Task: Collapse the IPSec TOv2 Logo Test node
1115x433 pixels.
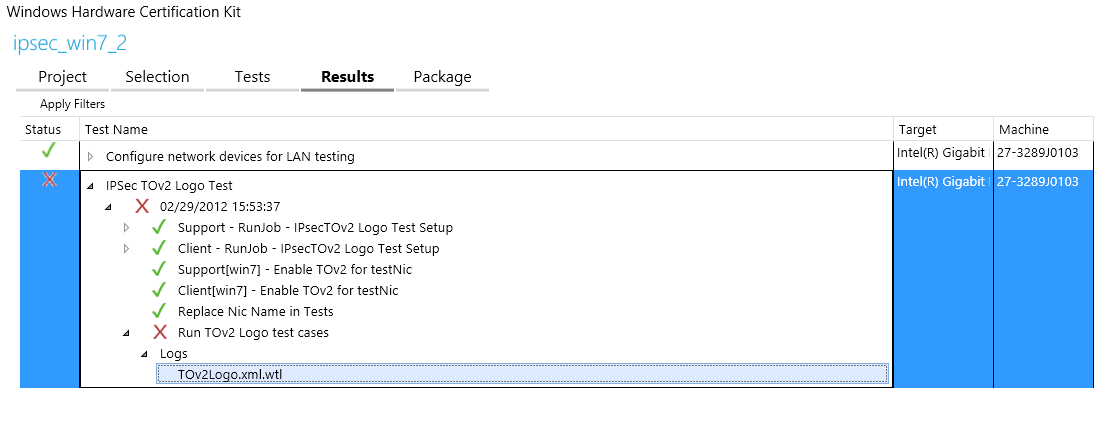Action: click(90, 186)
